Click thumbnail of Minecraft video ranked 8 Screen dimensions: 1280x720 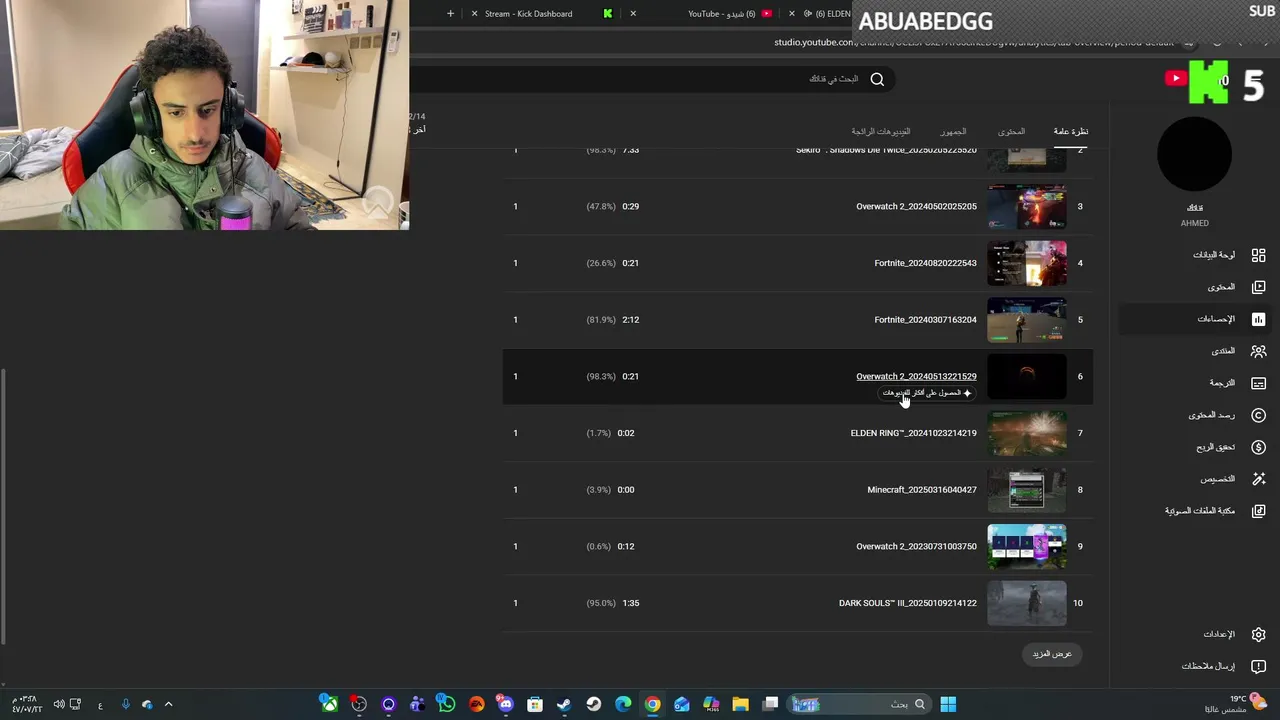click(1027, 490)
